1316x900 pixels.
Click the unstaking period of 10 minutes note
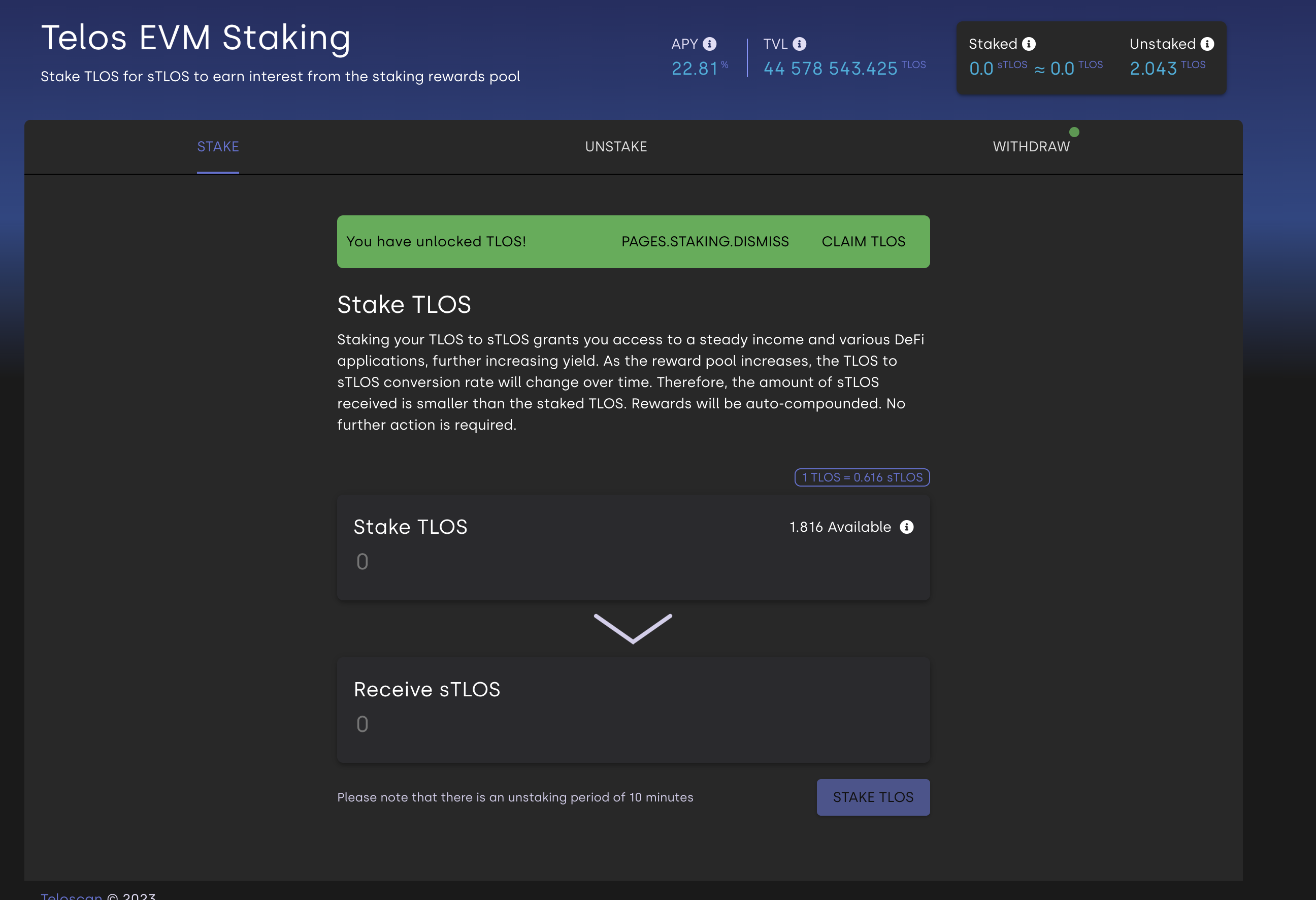[x=515, y=797]
